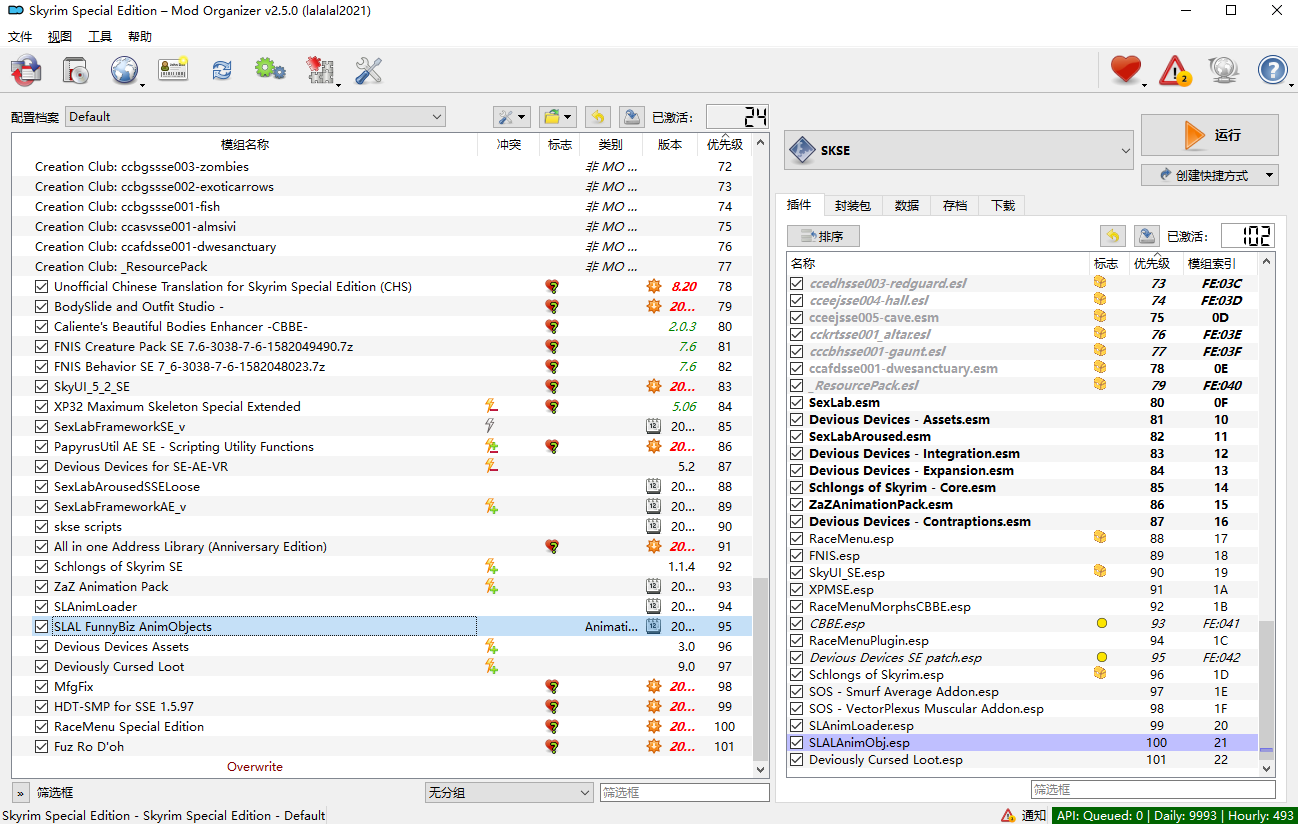Open the 配置档案 profile dropdown
This screenshot has height=824, width=1298.
point(255,117)
